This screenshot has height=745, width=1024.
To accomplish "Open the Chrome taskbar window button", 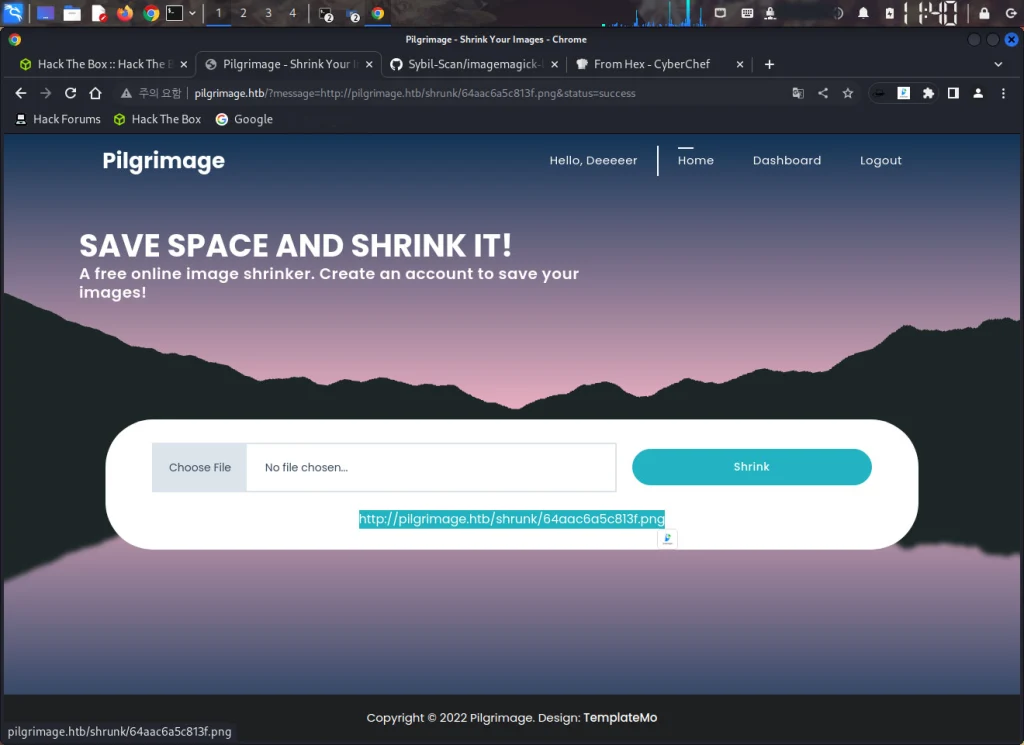I will [x=377, y=13].
